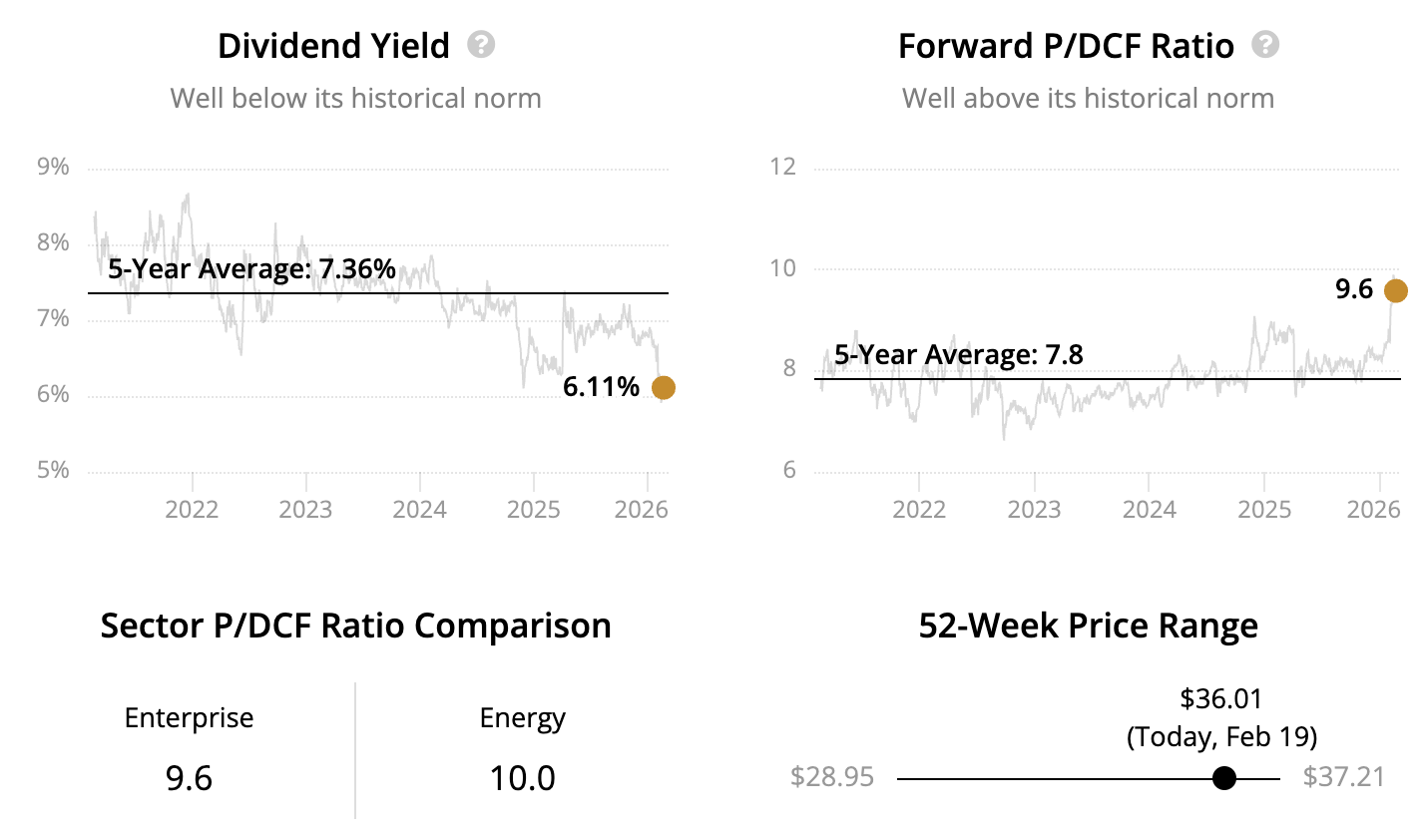The width and height of the screenshot is (1423, 840).
Task: Click the Dividend Yield chart title
Action: click(x=333, y=46)
